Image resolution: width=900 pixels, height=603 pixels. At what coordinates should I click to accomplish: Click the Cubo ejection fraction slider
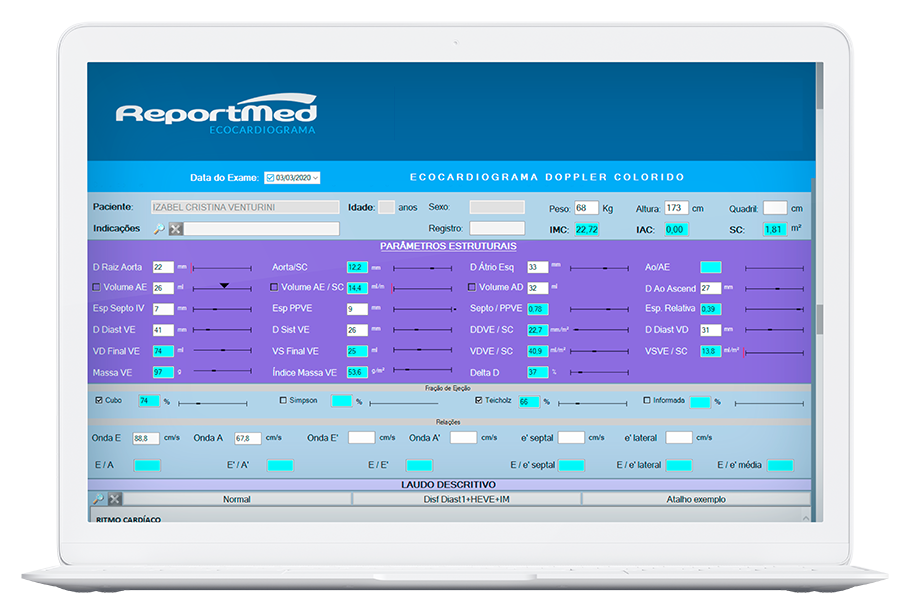(212, 403)
